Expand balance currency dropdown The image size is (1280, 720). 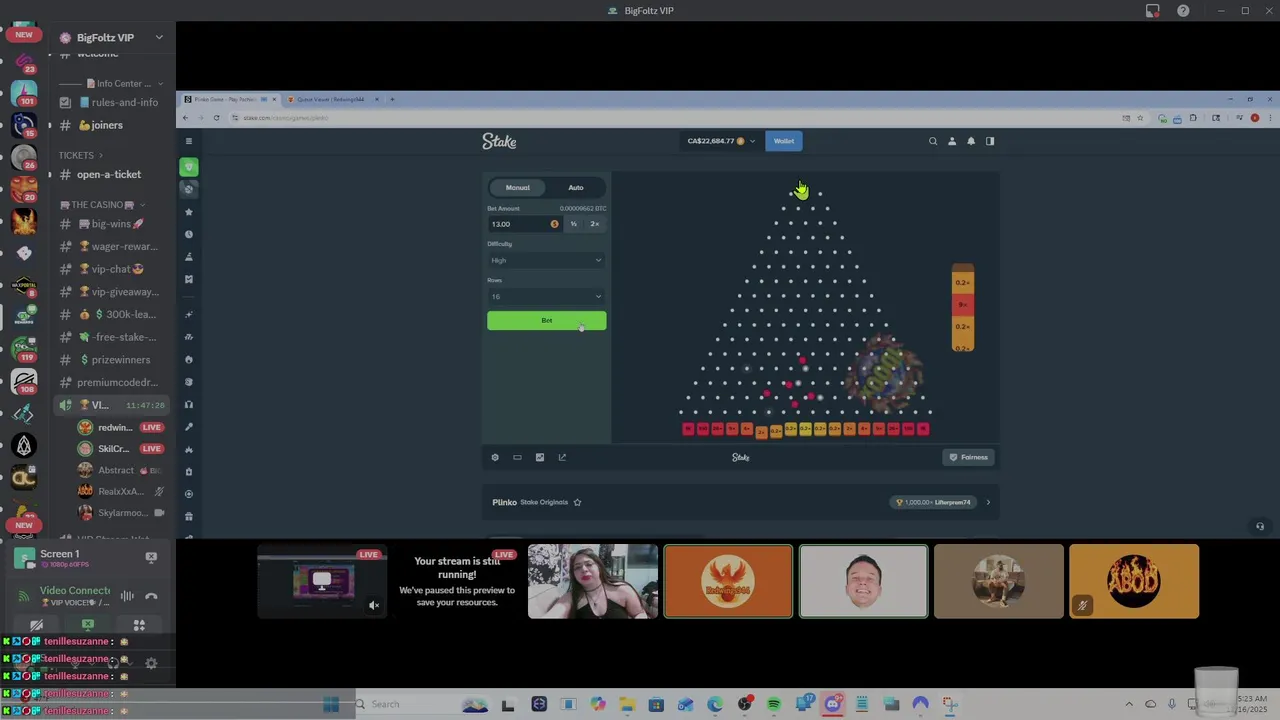pos(752,141)
